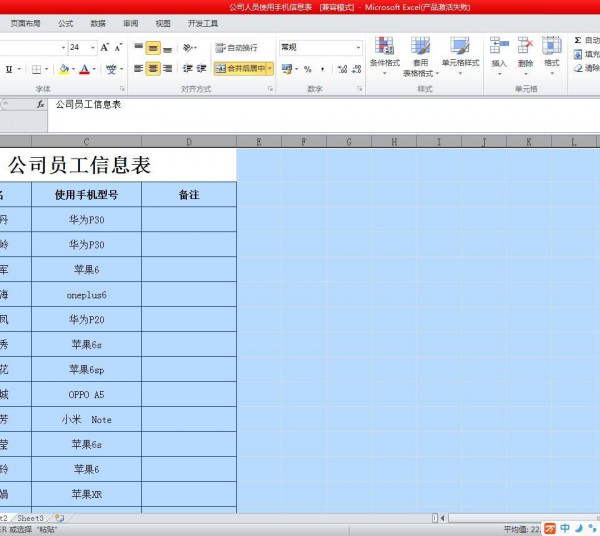Screen dimensions: 600x536
Task: Open the 数据 ribbon tab
Action: pyautogui.click(x=98, y=23)
